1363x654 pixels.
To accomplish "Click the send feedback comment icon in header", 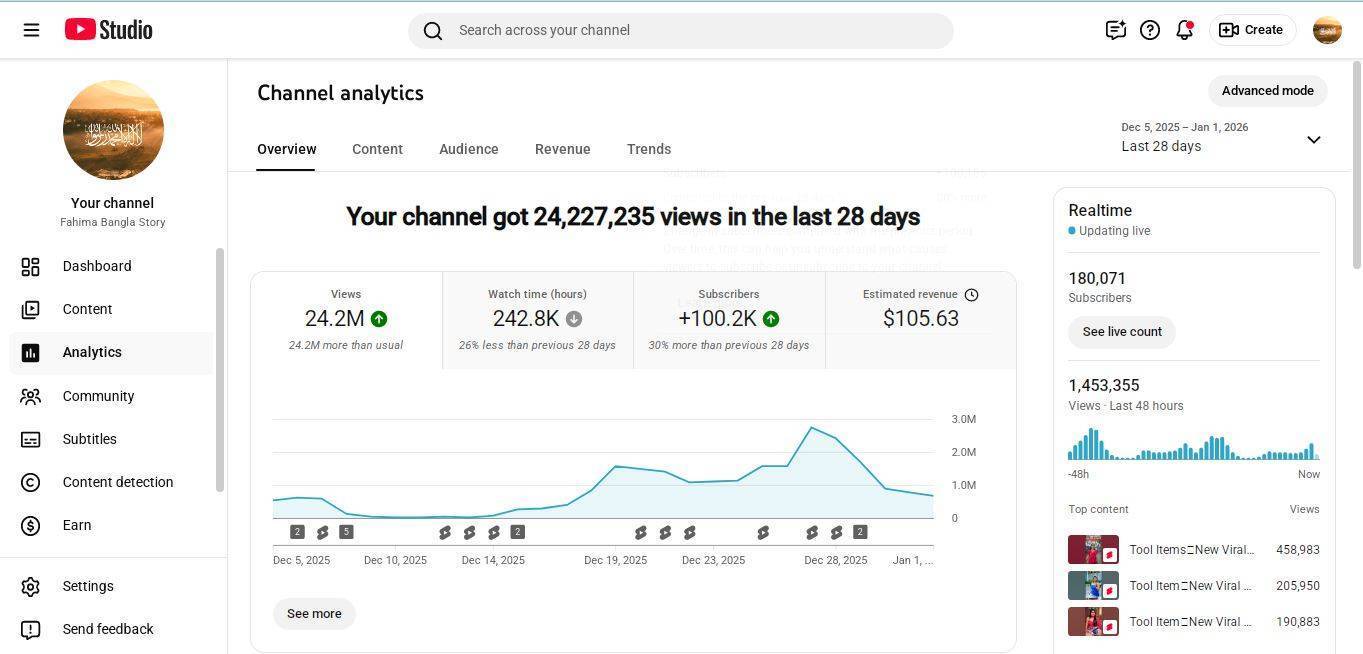I will 1115,30.
